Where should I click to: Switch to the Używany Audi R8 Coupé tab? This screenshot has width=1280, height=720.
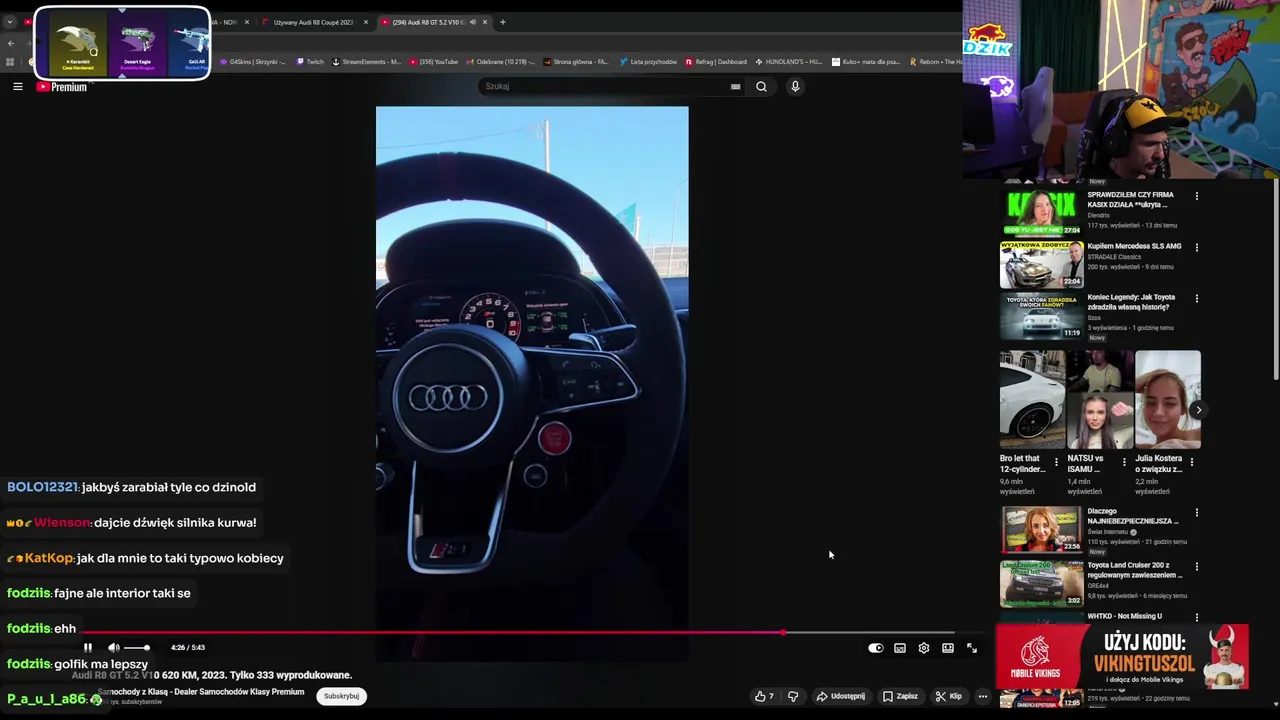[x=312, y=22]
